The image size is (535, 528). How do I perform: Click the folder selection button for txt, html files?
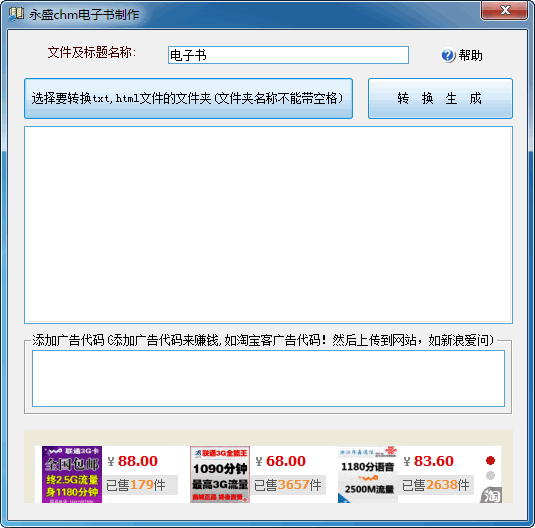pyautogui.click(x=188, y=99)
